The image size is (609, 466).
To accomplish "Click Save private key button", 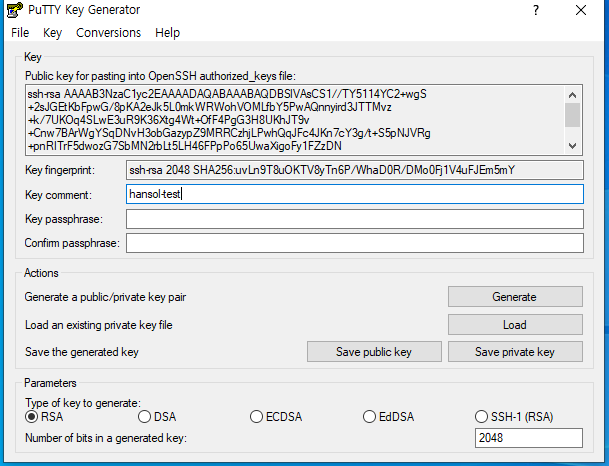I will pyautogui.click(x=515, y=352).
